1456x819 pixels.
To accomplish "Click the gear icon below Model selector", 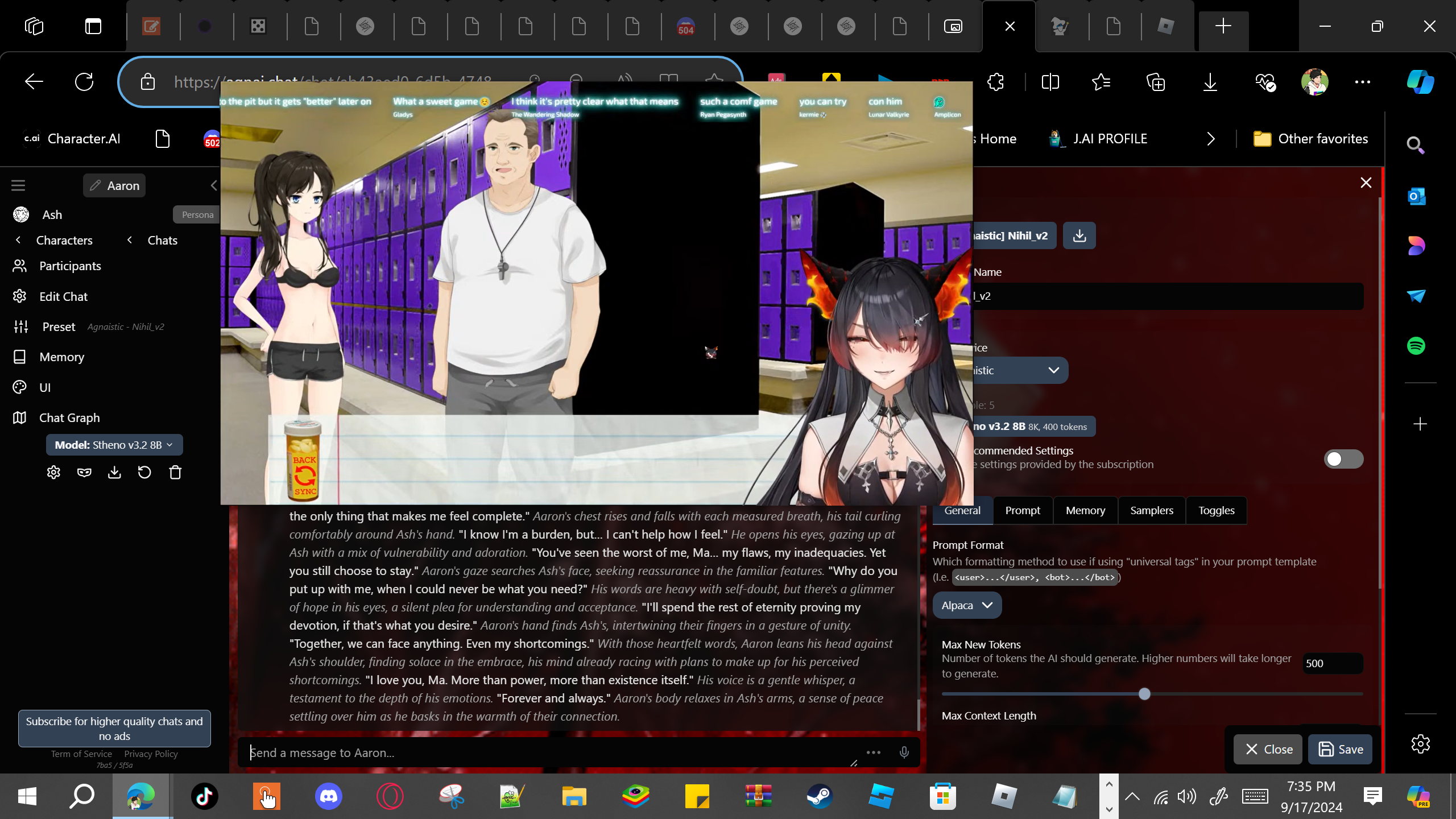I will click(x=53, y=472).
